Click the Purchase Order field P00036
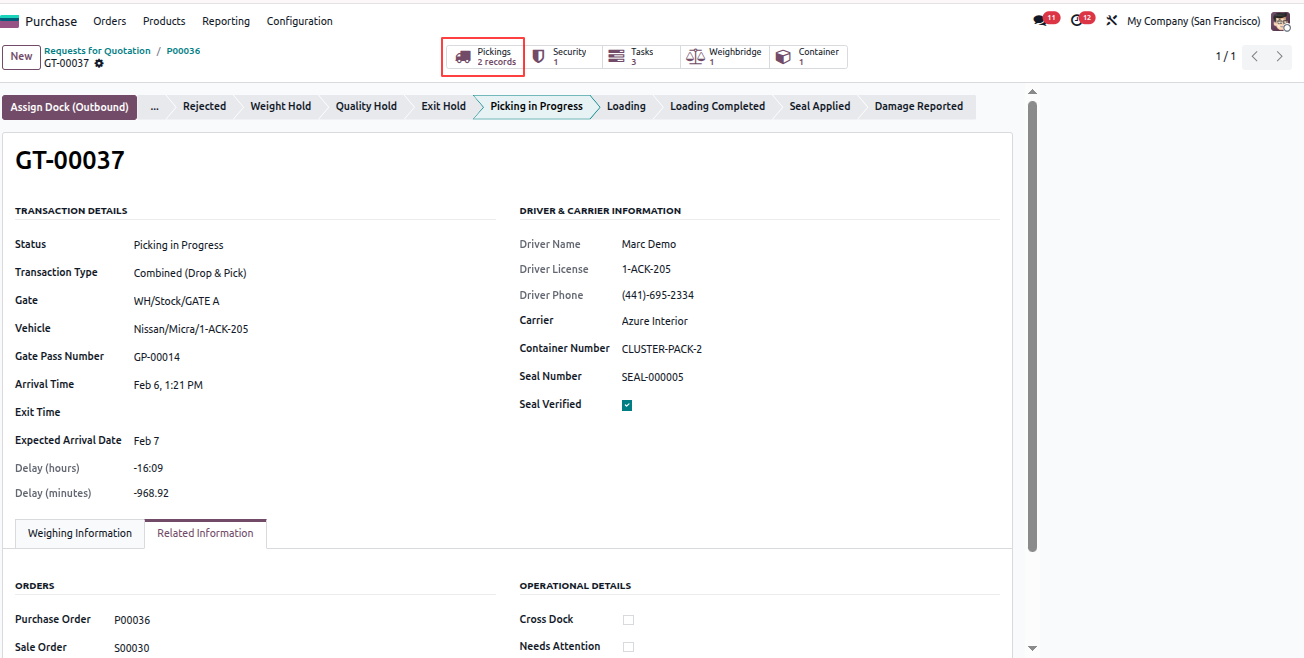 (x=132, y=620)
